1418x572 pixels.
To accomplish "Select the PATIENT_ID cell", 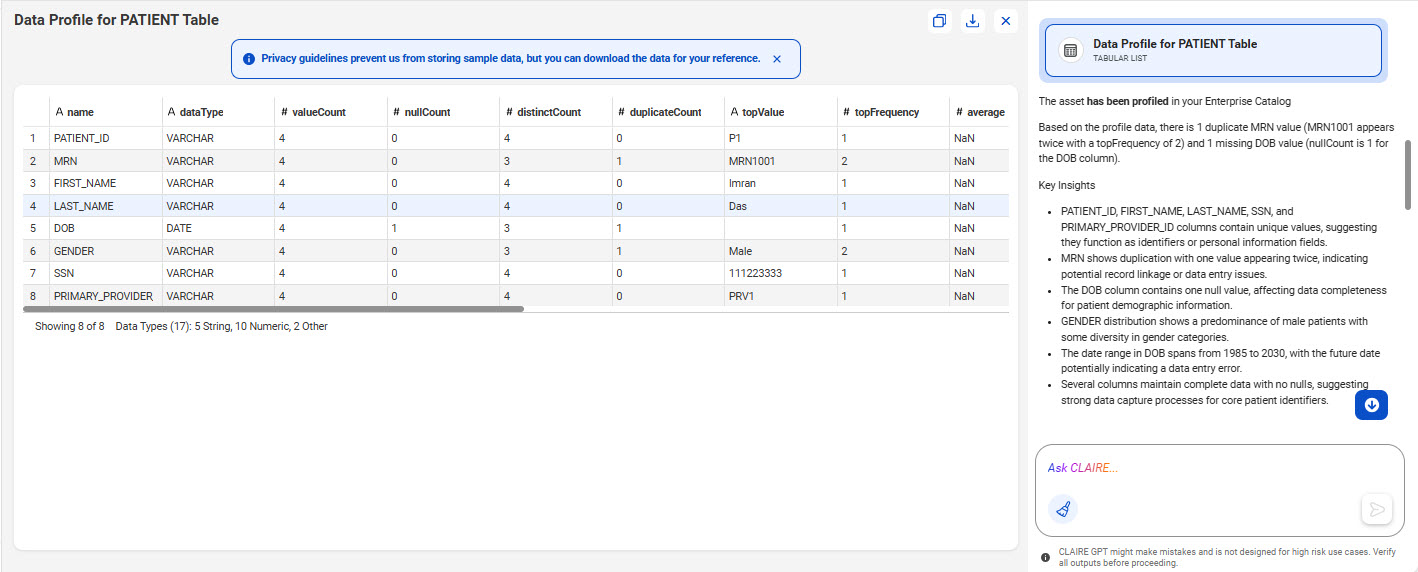I will tap(105, 138).
